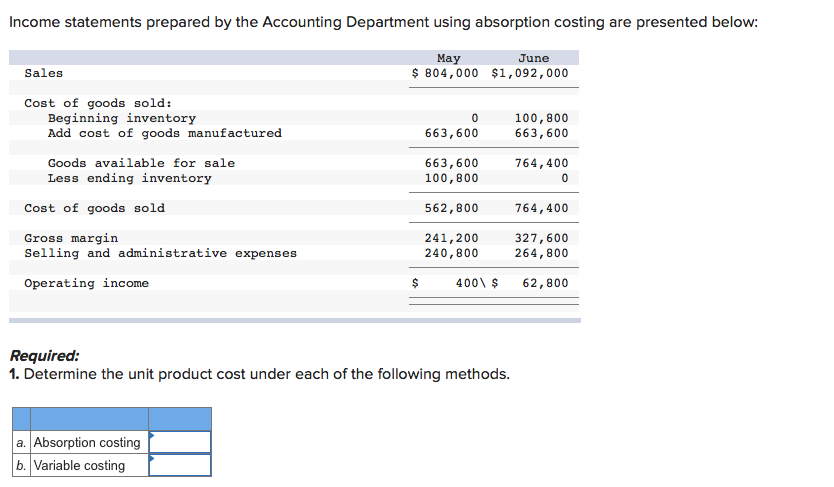Click the June column header
The image size is (834, 487).
click(x=533, y=58)
